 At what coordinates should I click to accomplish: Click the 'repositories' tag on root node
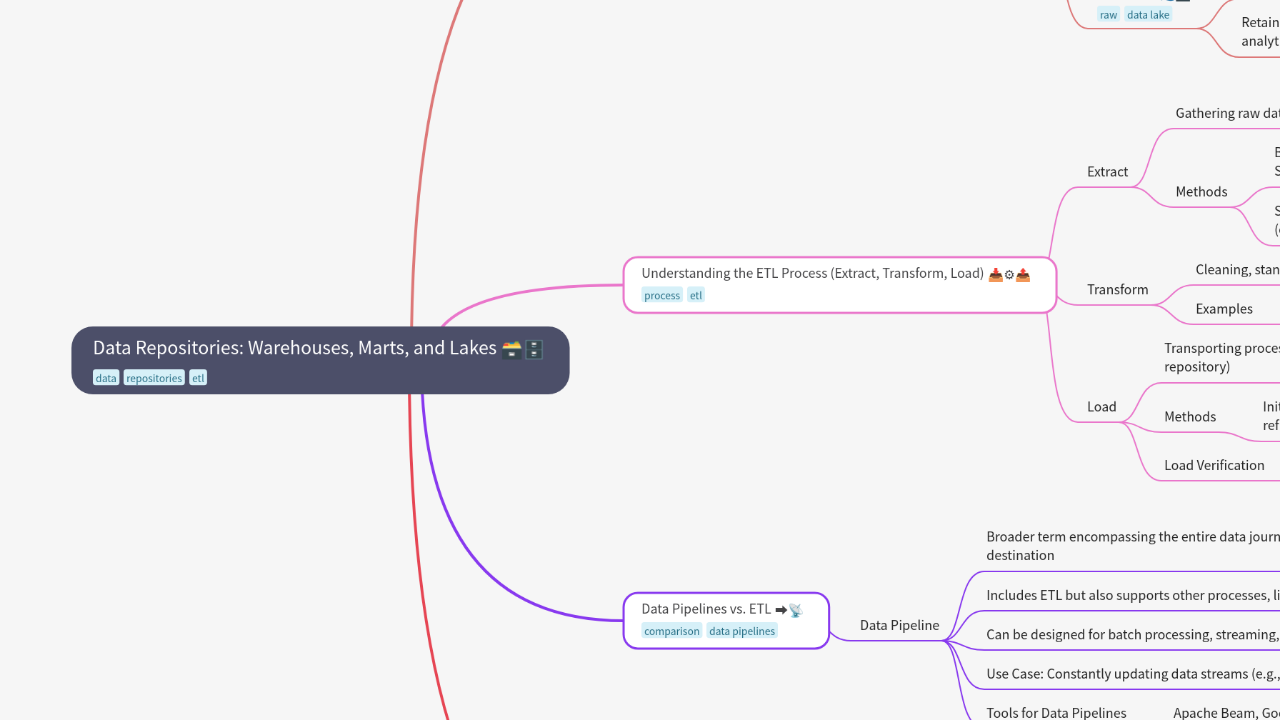154,378
